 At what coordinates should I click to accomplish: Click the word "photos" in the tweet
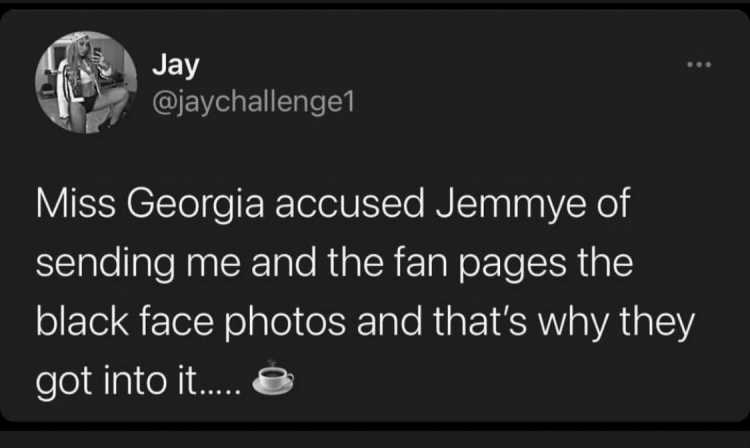285,323
